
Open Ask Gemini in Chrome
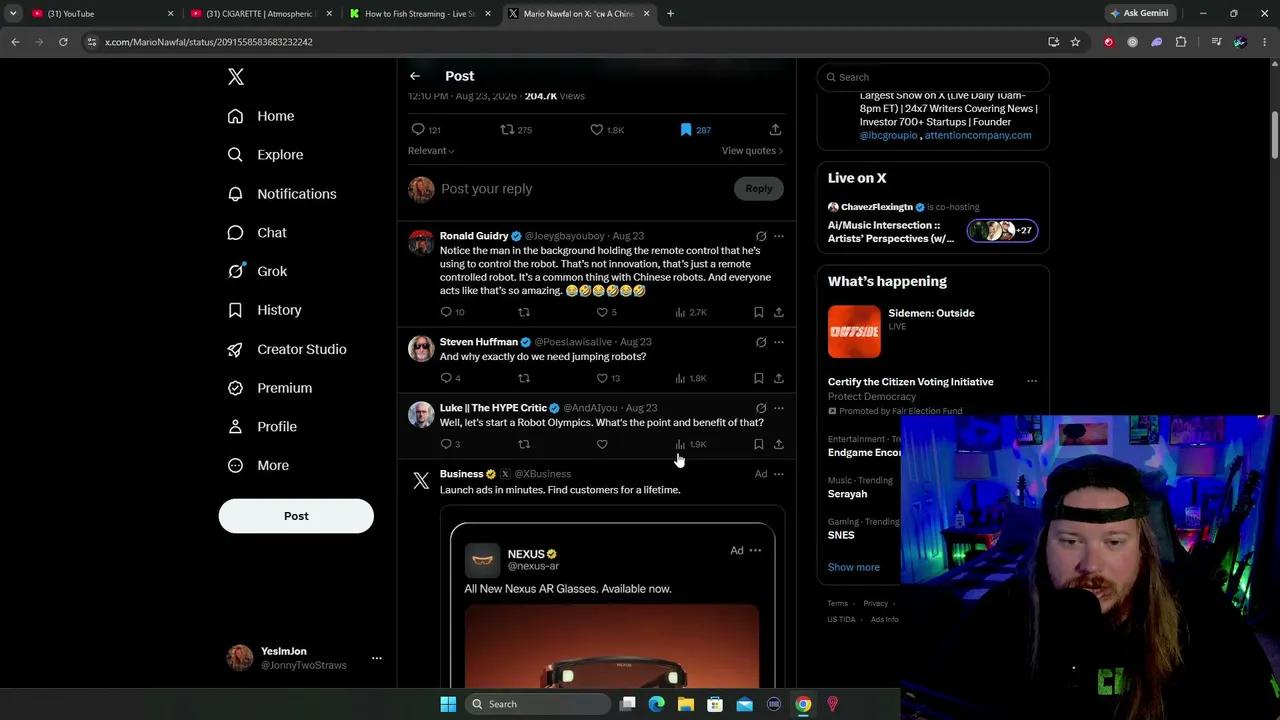(1139, 14)
